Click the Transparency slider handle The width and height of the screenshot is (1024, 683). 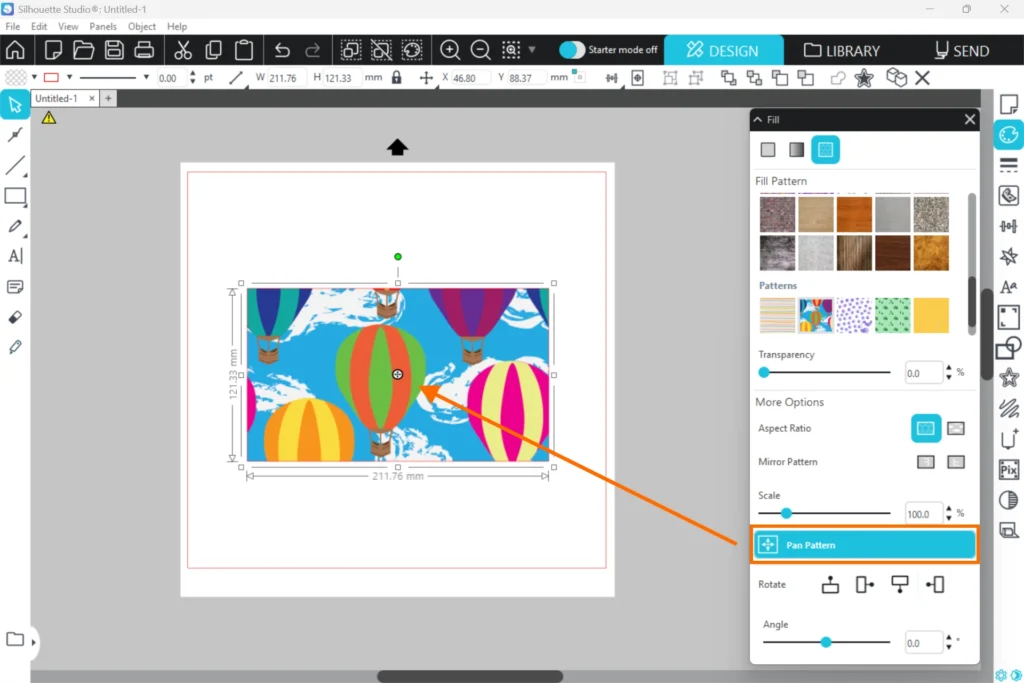[x=764, y=372]
